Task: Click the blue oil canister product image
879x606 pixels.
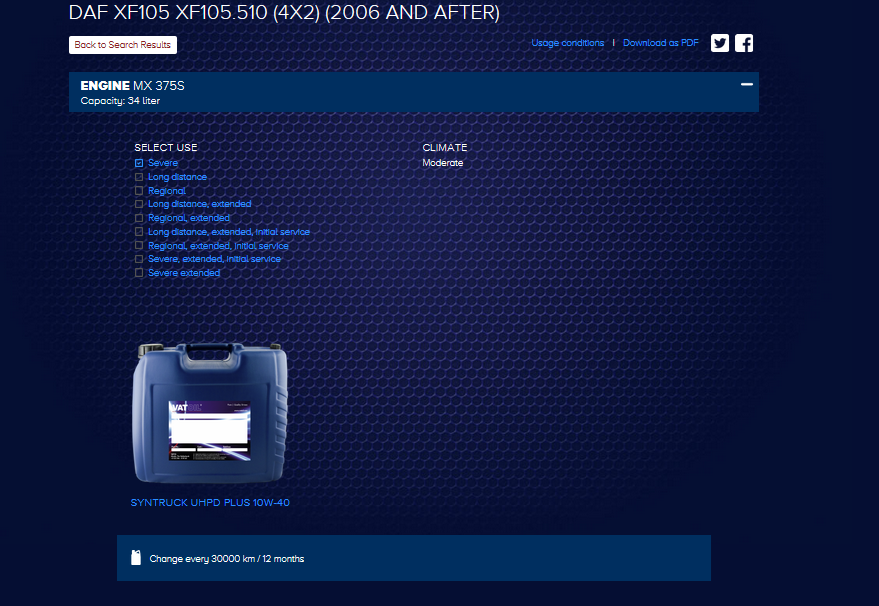Action: tap(210, 412)
